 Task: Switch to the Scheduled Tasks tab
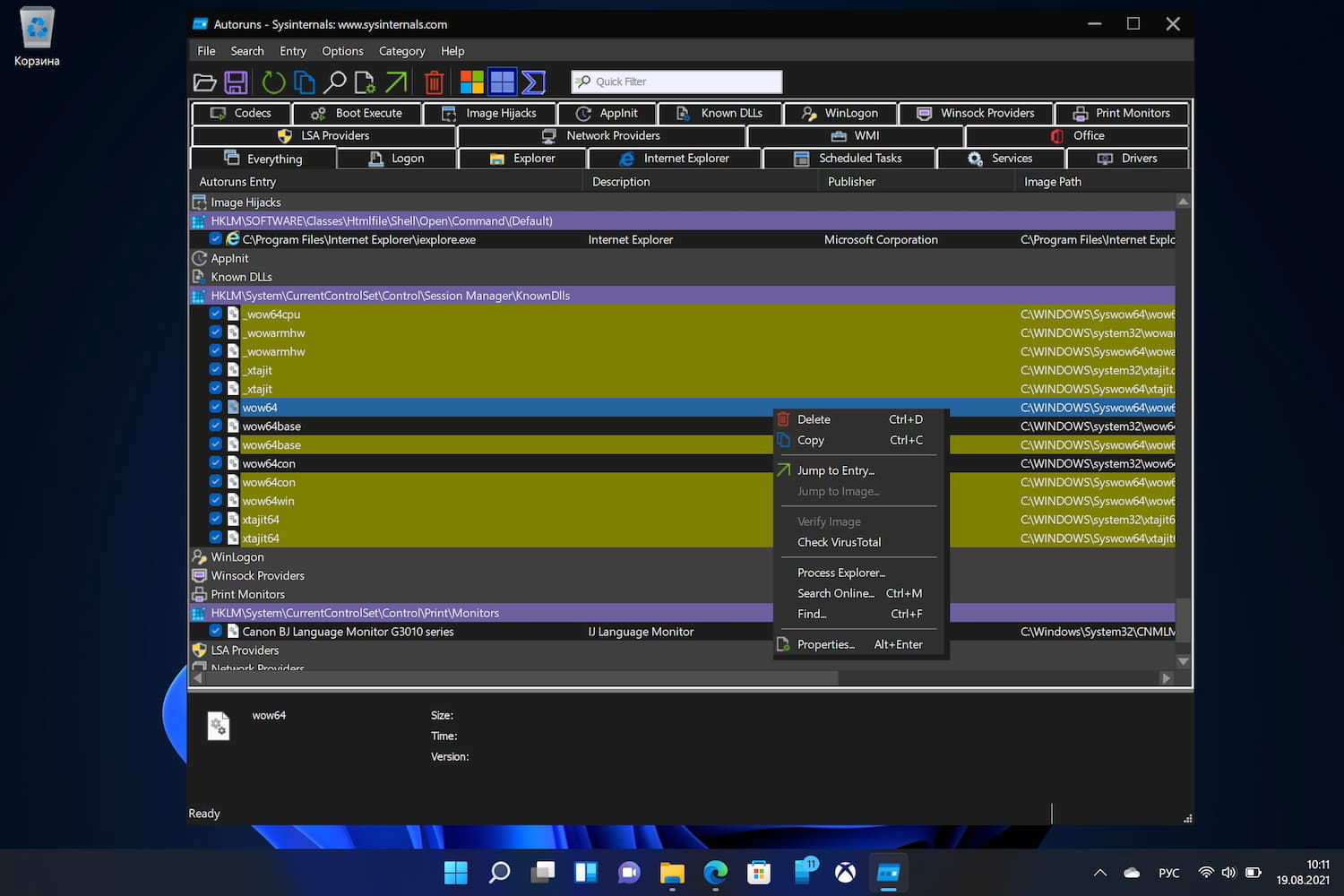coord(849,159)
